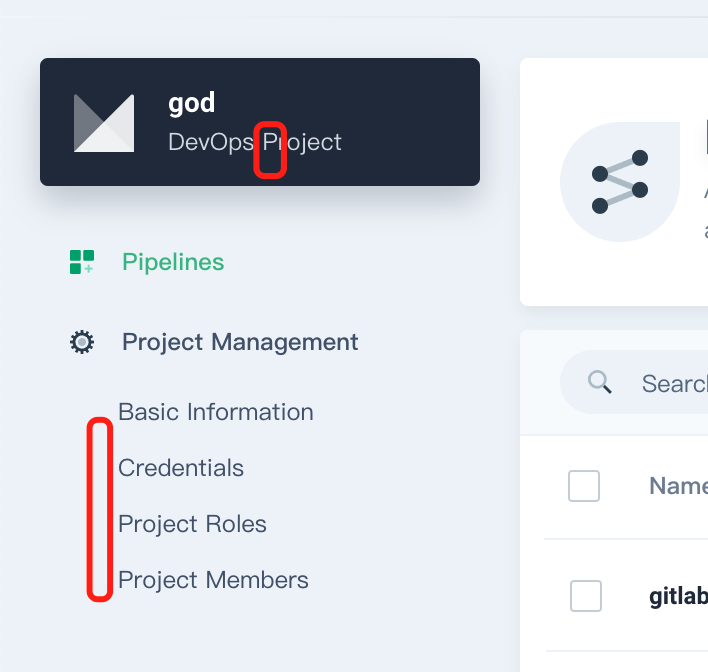708x672 pixels.
Task: Open the gitlab pipeline link
Action: pyautogui.click(x=678, y=598)
